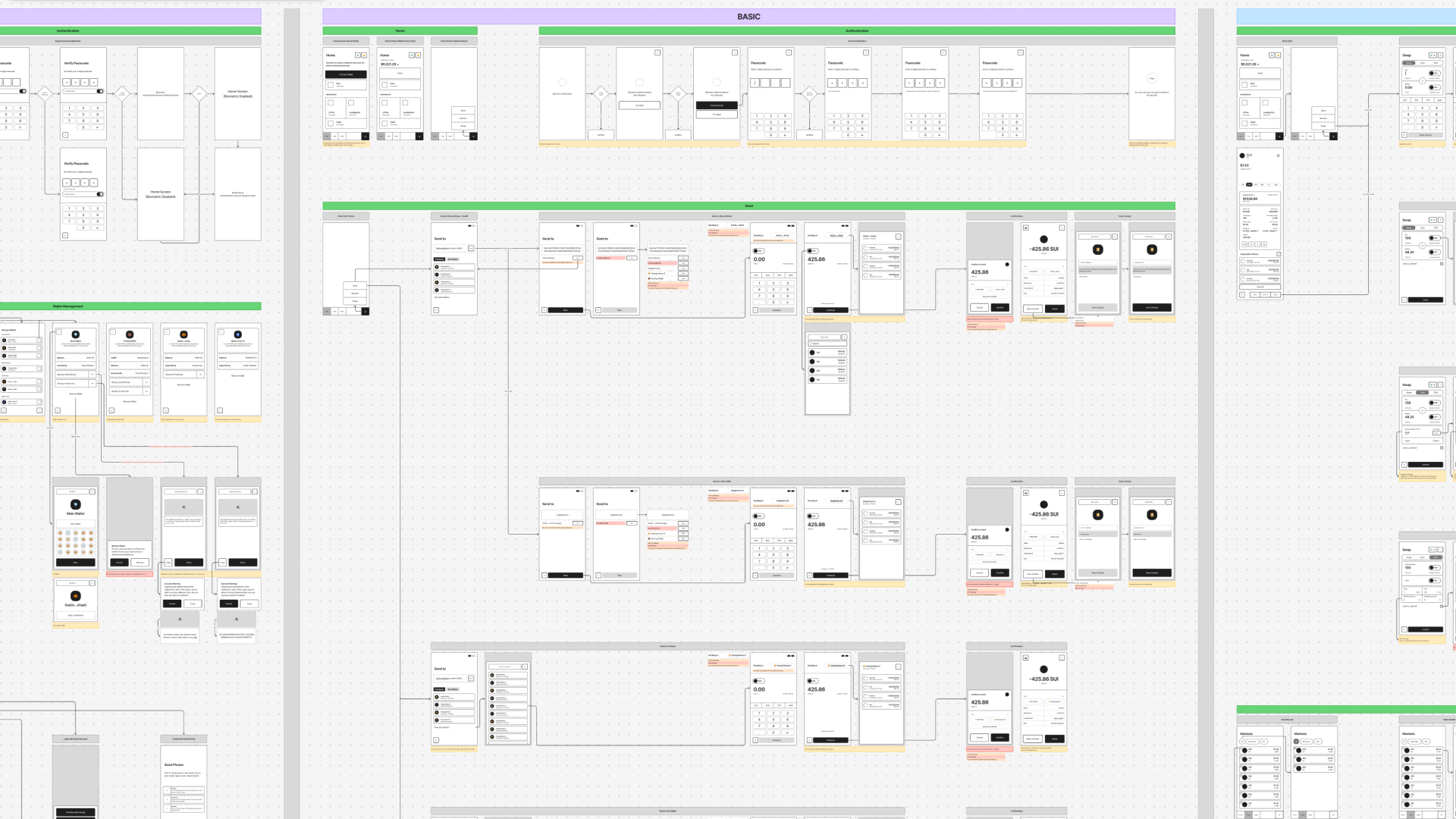Click the swap direction icon between the token fields
The image size is (1456, 819).
pos(1423,80)
